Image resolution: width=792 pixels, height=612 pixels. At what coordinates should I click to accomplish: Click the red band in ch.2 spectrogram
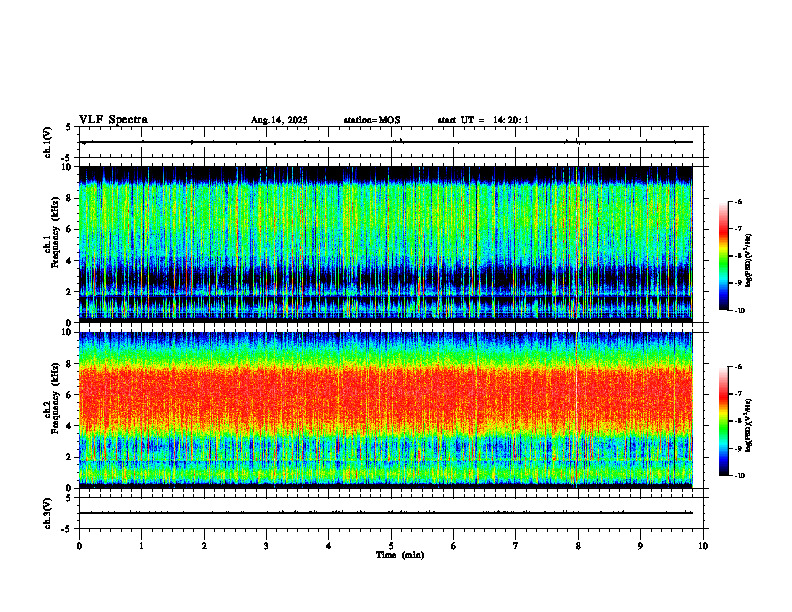click(x=386, y=396)
